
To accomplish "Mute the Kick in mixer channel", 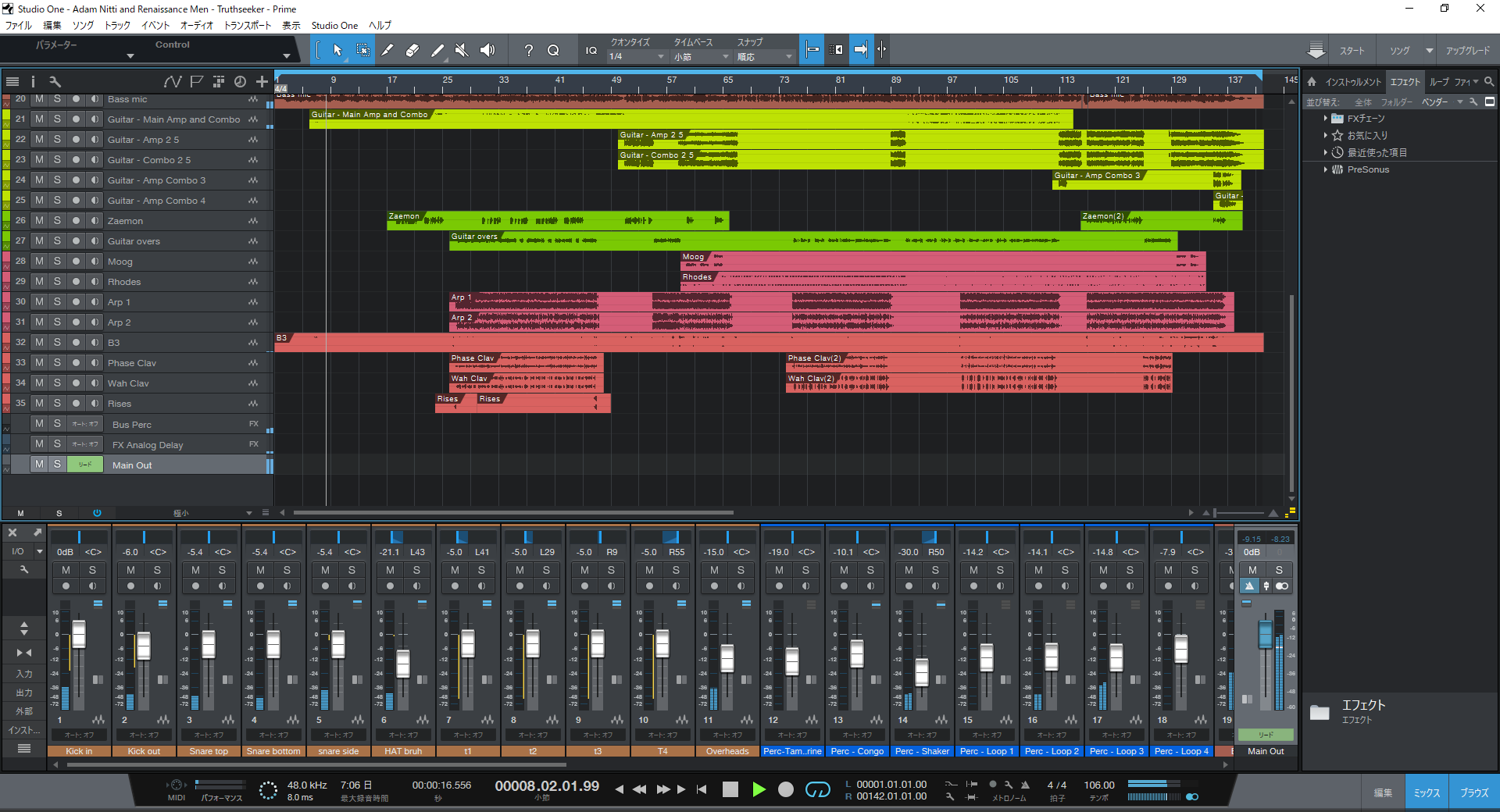I will click(66, 570).
